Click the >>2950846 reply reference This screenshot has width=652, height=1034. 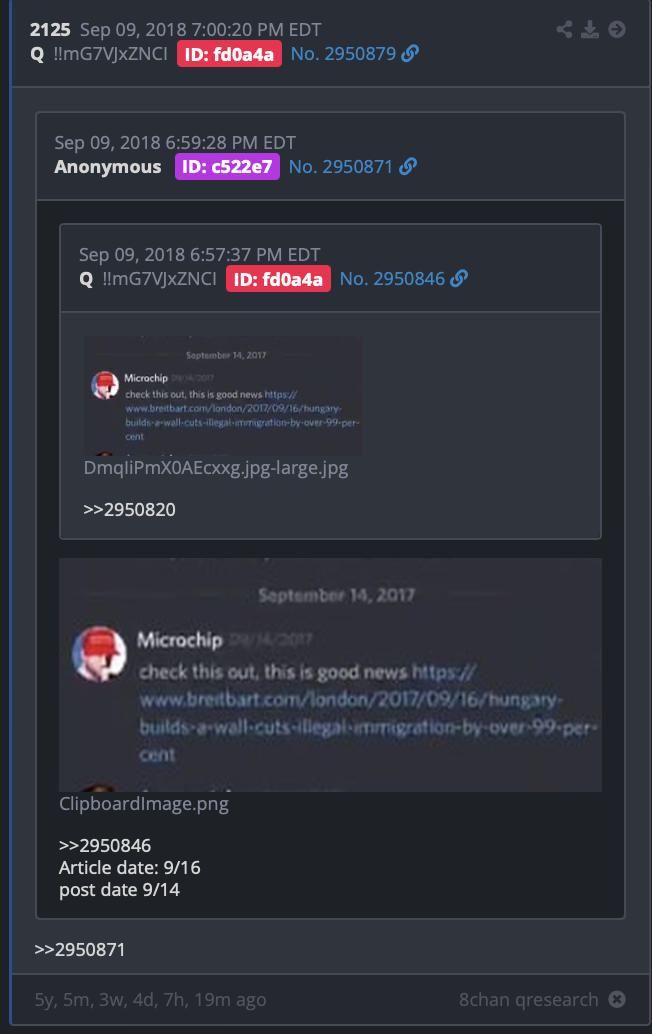click(105, 845)
